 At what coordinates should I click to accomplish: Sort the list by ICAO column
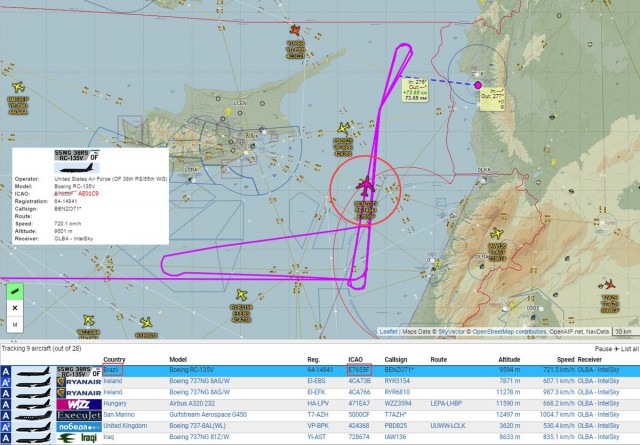[x=355, y=360]
